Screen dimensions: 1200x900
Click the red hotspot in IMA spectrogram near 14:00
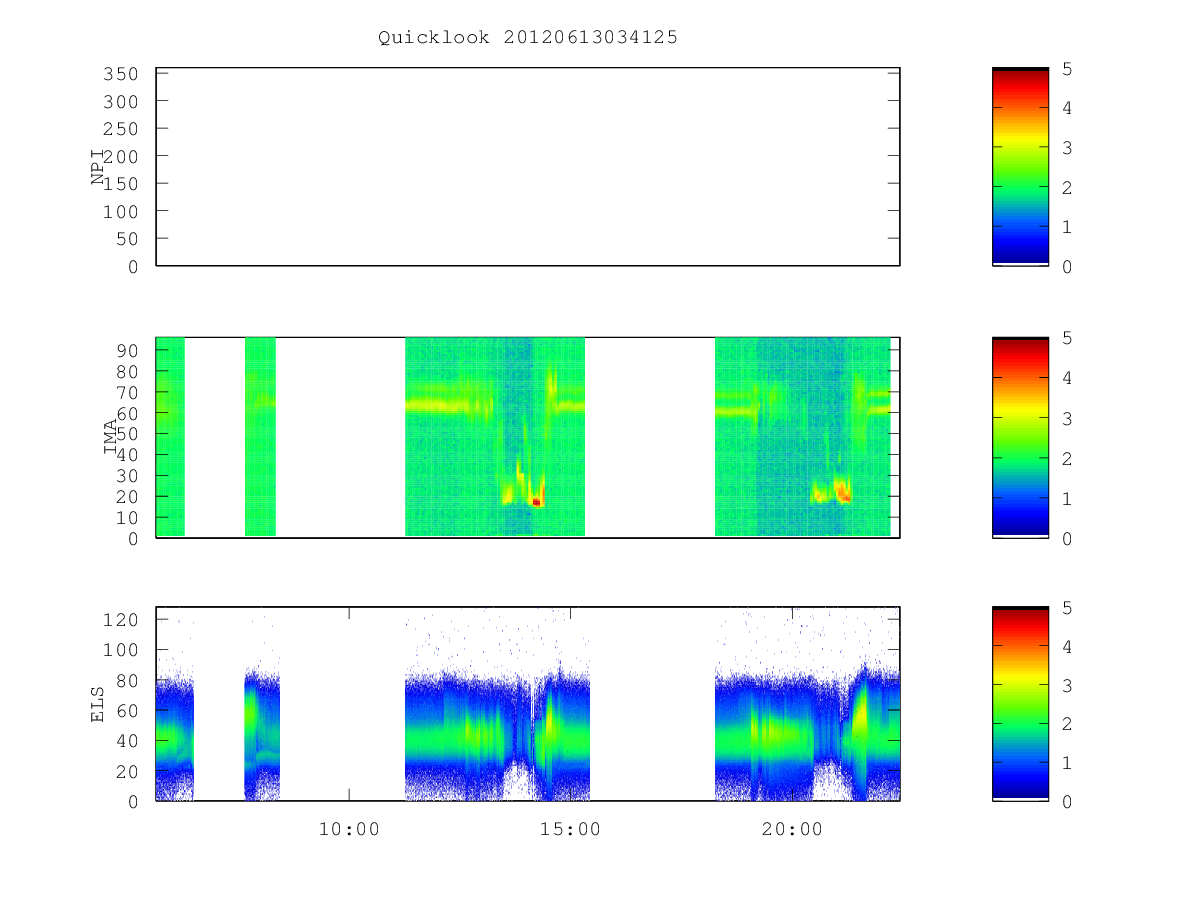[x=536, y=502]
